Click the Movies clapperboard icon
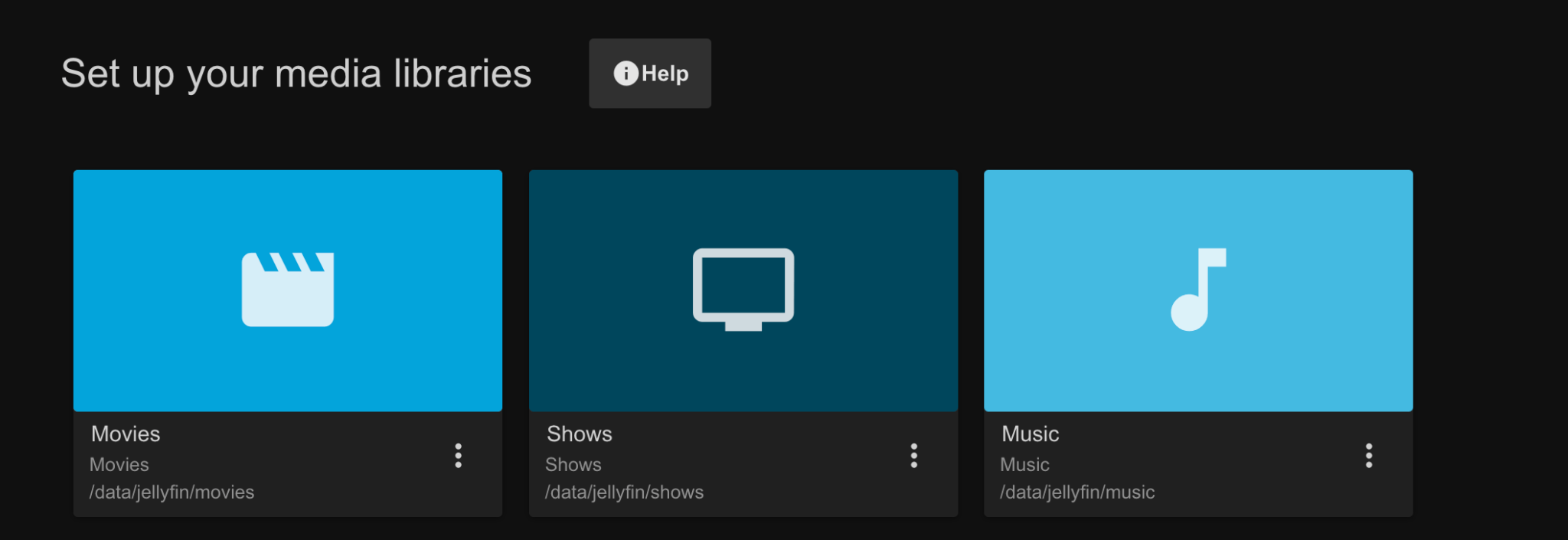This screenshot has height=540, width=1568. (288, 290)
